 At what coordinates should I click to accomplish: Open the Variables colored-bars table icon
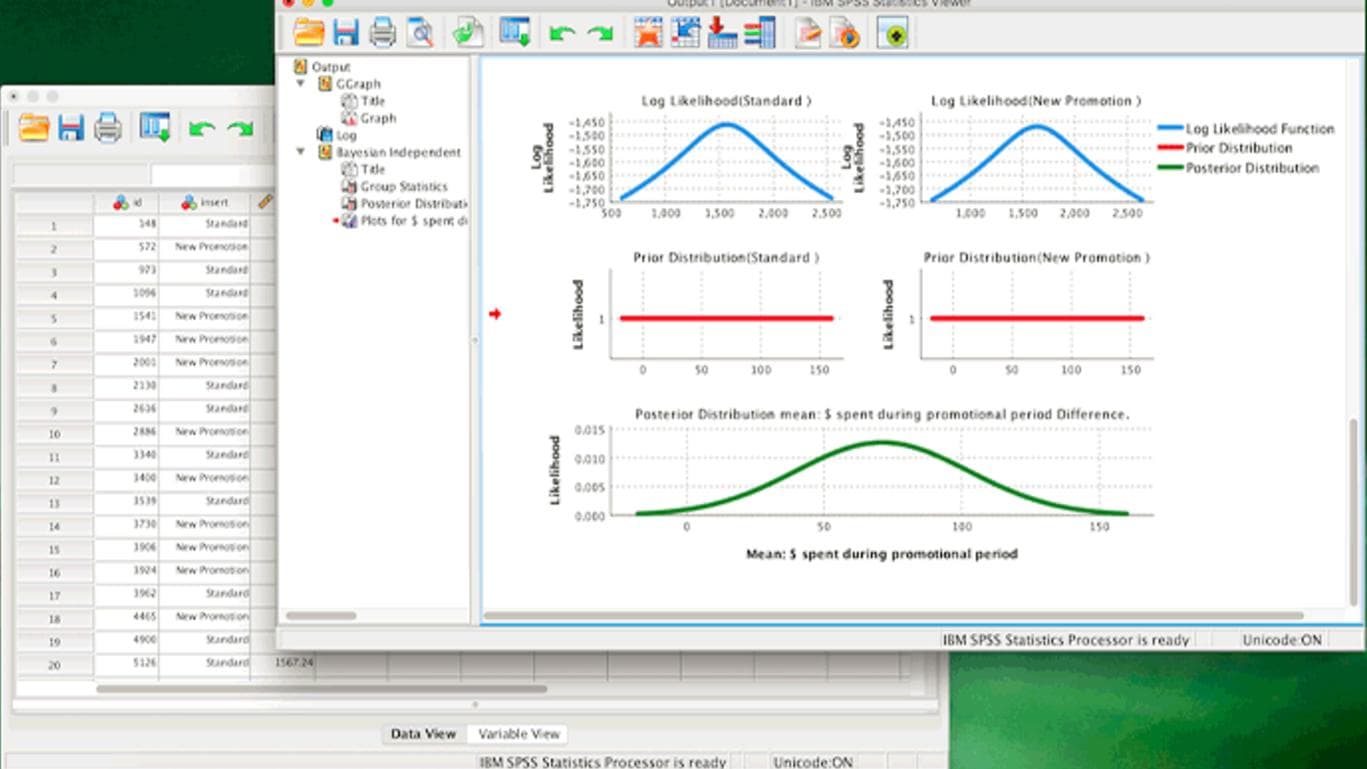pyautogui.click(x=759, y=33)
